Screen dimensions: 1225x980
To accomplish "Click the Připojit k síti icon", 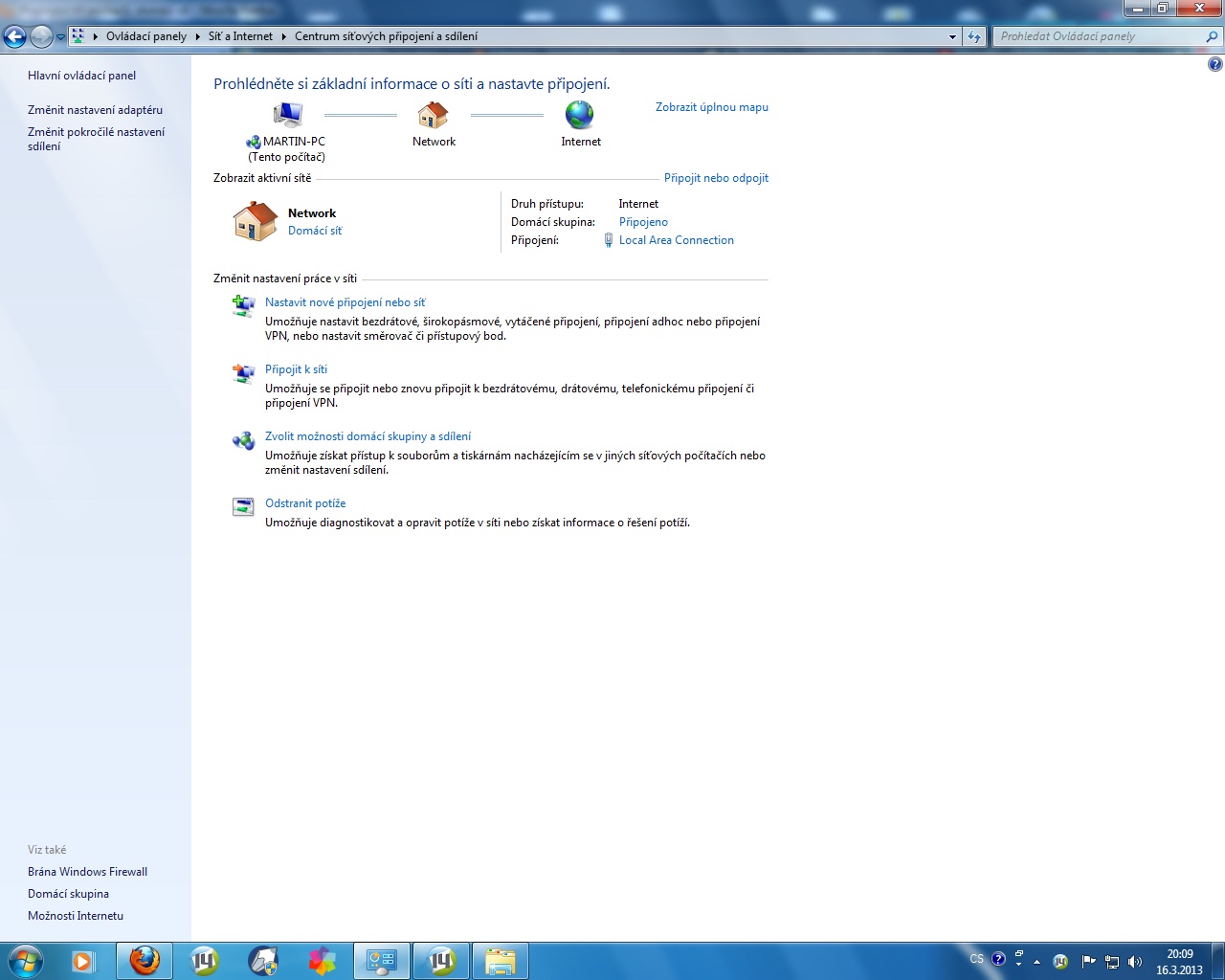I will click(243, 373).
